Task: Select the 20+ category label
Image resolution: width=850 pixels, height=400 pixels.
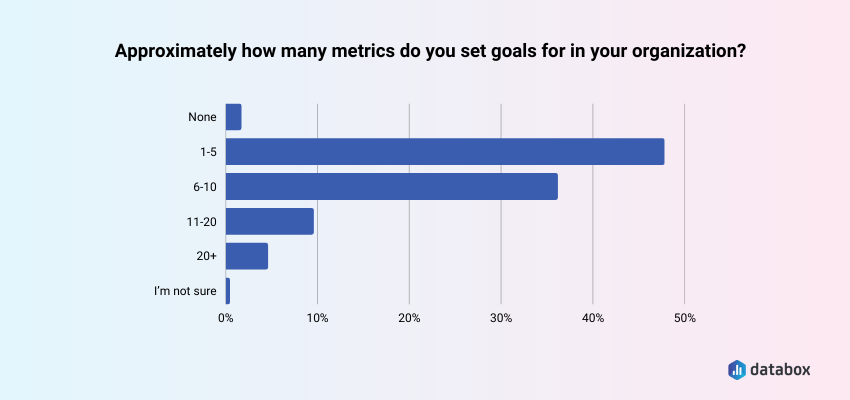Action: point(207,256)
